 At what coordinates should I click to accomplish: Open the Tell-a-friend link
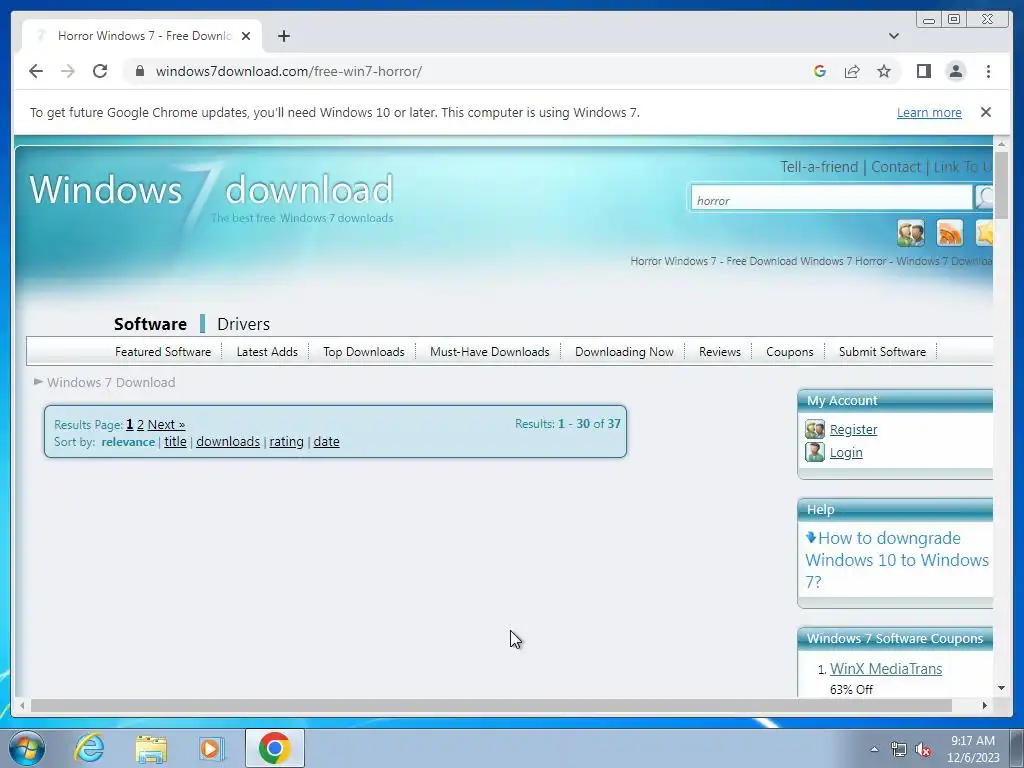tap(819, 167)
